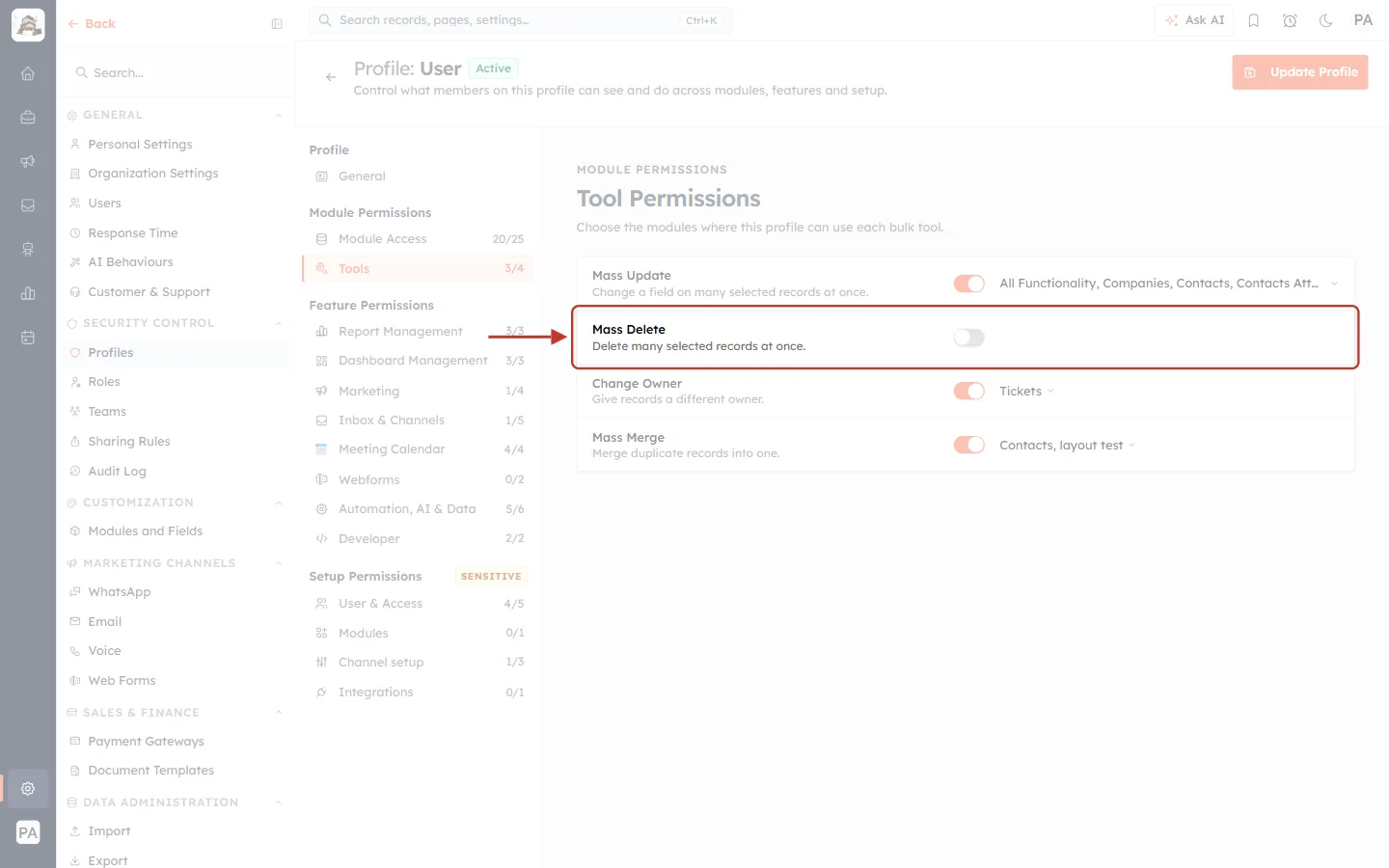Collapse the settings sidebar panel icon
Screen dimensions: 1389x868
pyautogui.click(x=277, y=24)
